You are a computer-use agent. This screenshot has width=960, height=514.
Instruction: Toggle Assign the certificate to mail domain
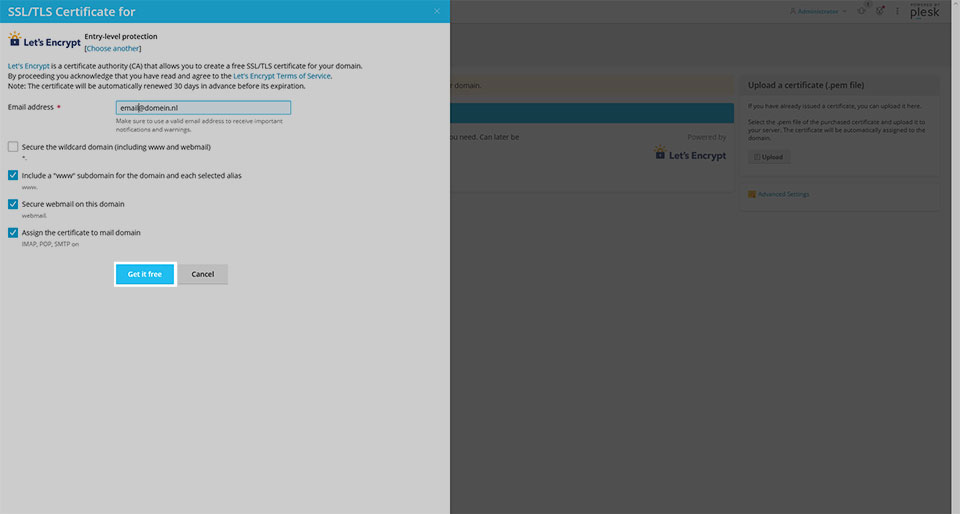coord(13,233)
